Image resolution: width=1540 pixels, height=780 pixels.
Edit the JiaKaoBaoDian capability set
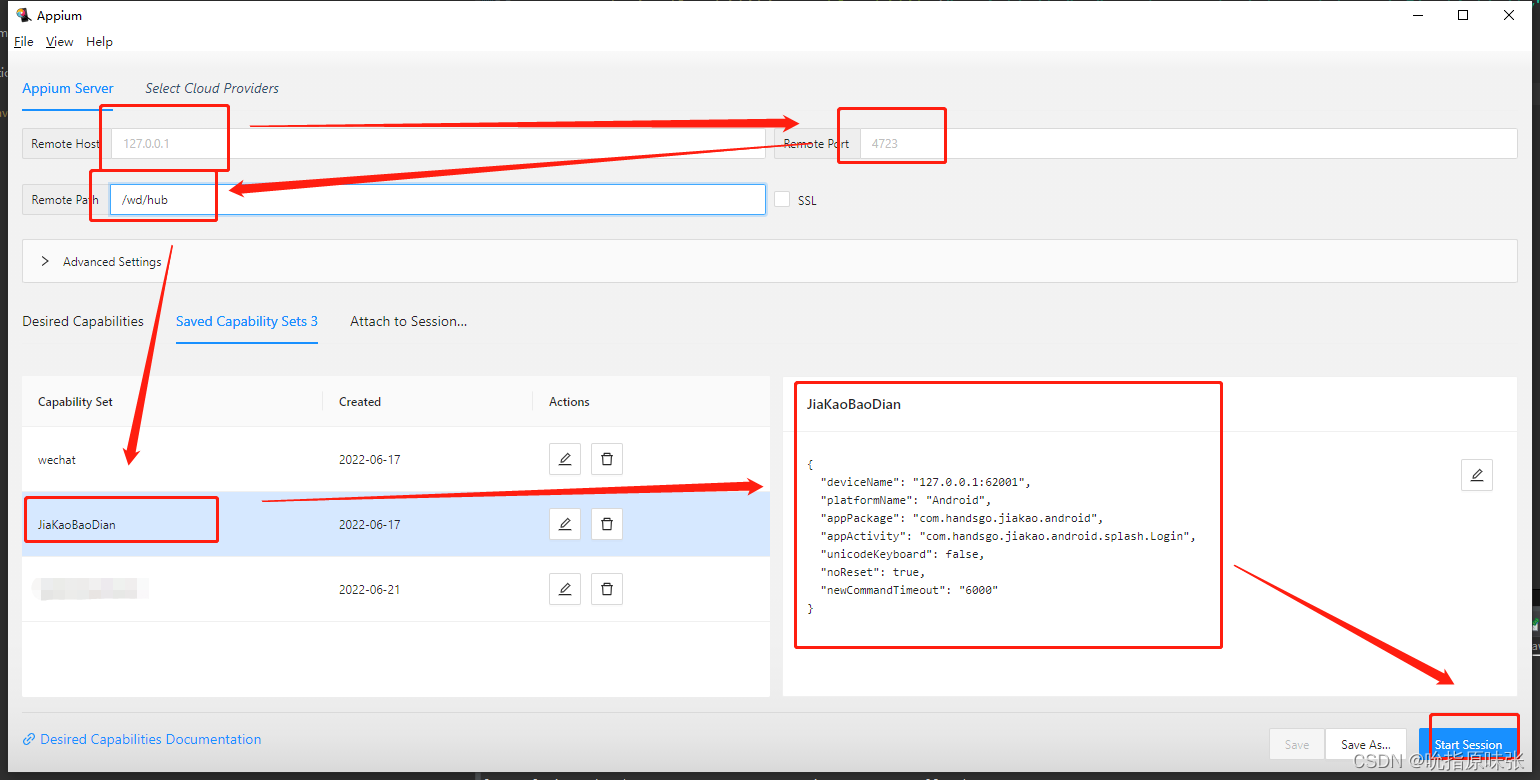(565, 524)
